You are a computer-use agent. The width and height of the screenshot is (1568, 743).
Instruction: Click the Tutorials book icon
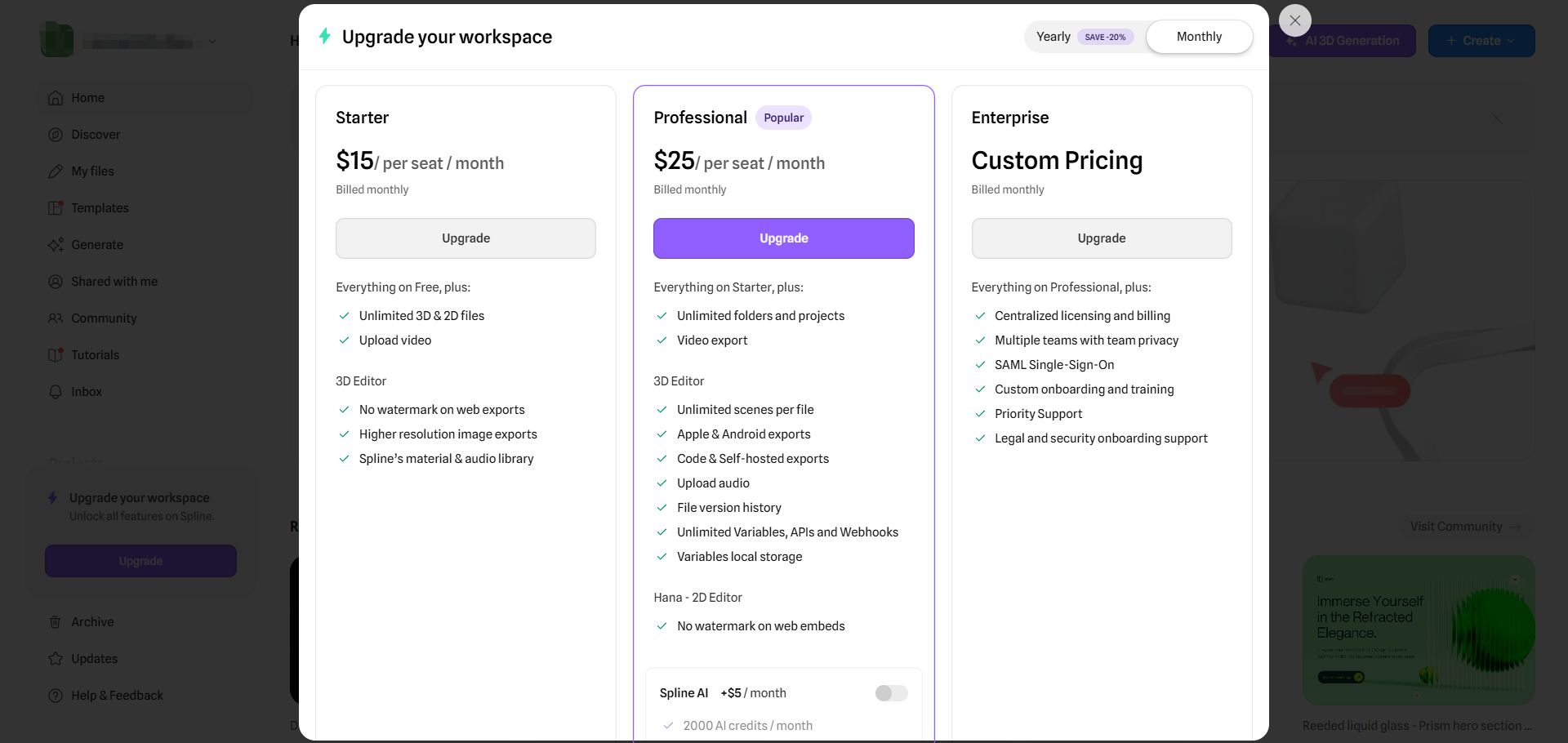click(56, 355)
